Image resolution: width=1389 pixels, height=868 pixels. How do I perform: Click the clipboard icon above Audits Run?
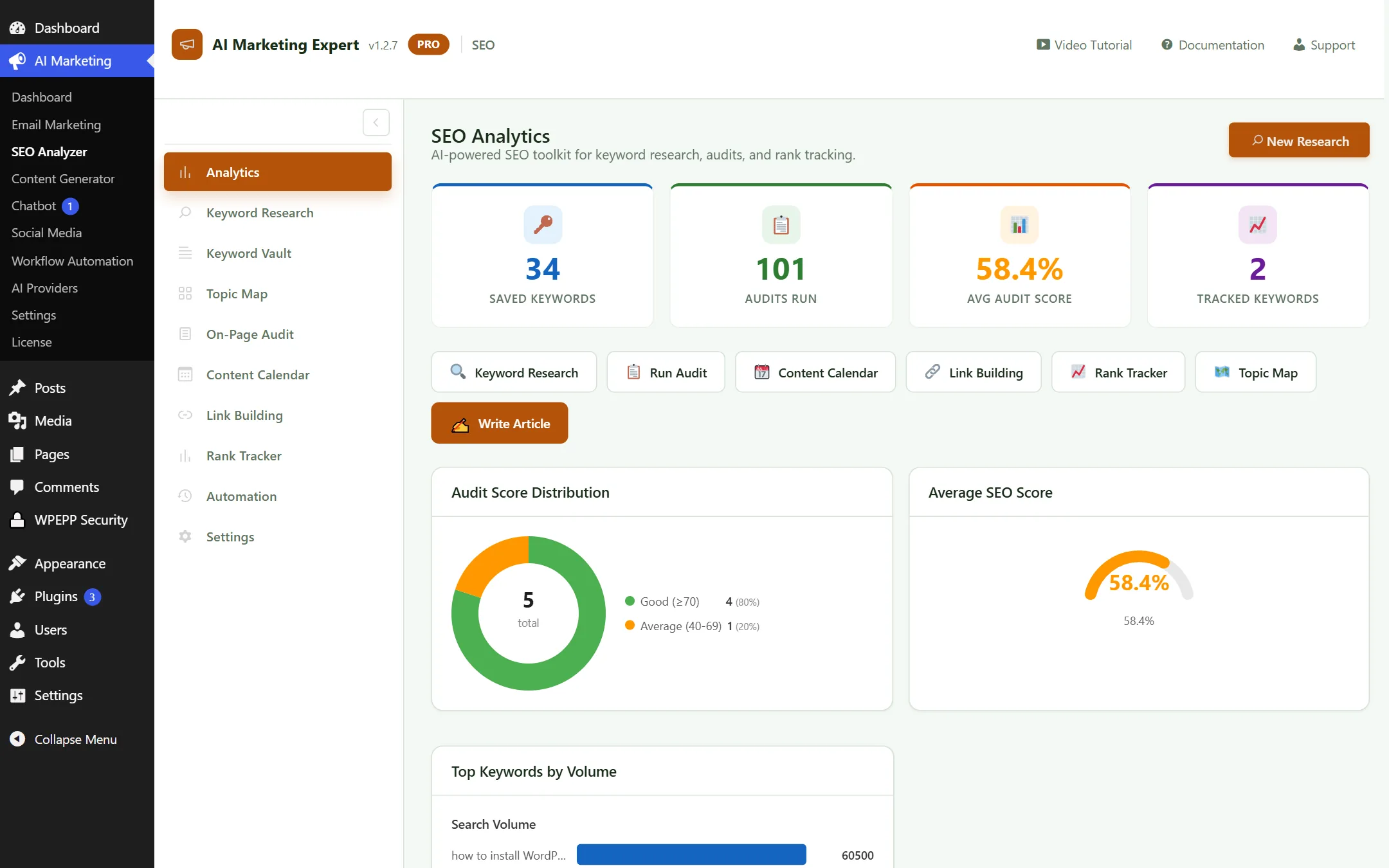(781, 224)
